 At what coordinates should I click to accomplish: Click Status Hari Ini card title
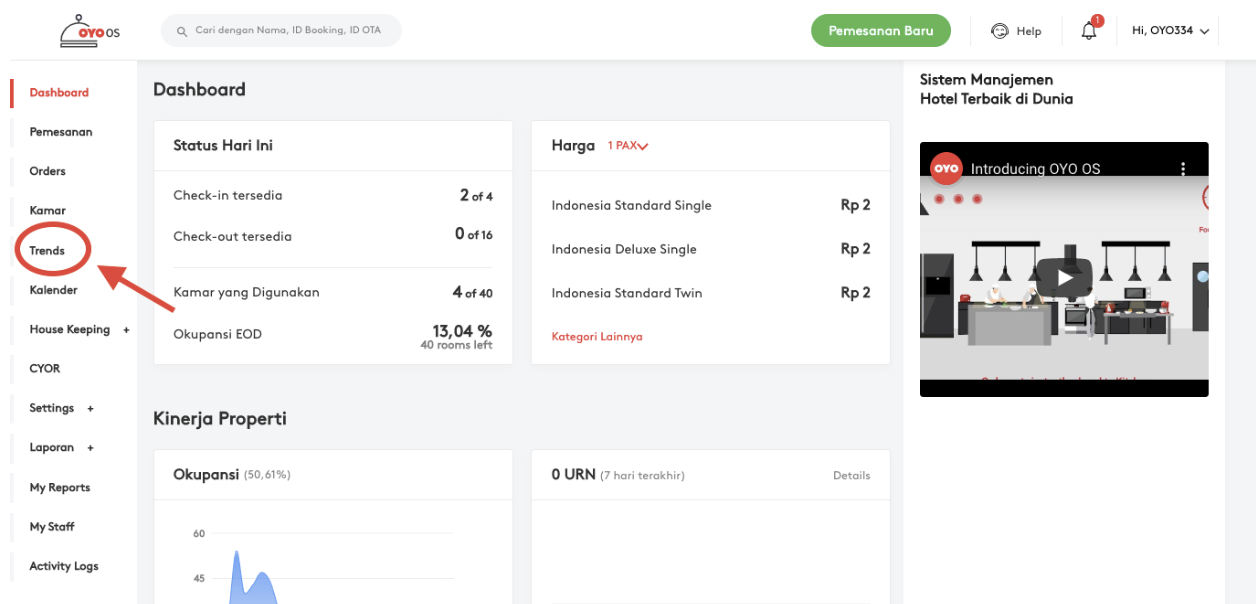[223, 146]
